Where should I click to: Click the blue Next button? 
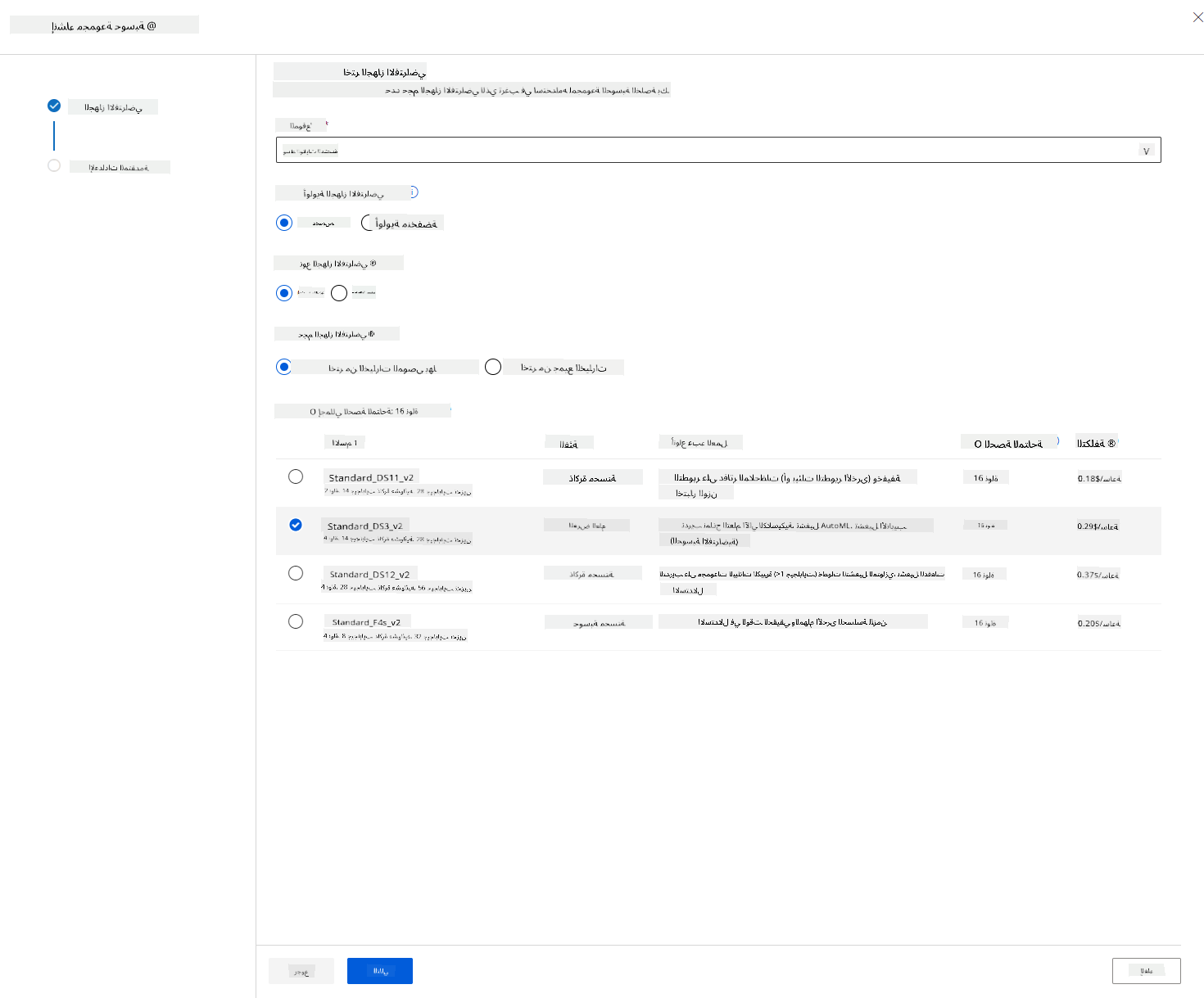click(380, 971)
